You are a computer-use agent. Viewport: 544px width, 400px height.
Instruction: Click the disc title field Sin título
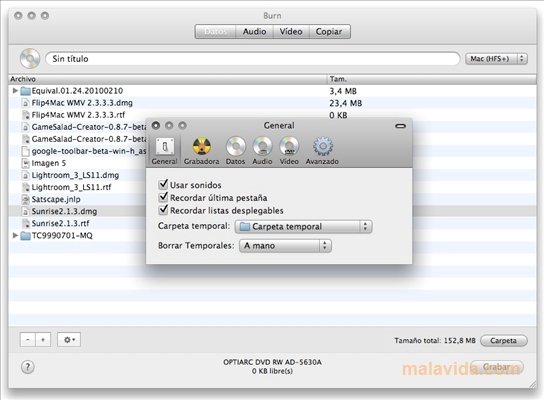(253, 59)
